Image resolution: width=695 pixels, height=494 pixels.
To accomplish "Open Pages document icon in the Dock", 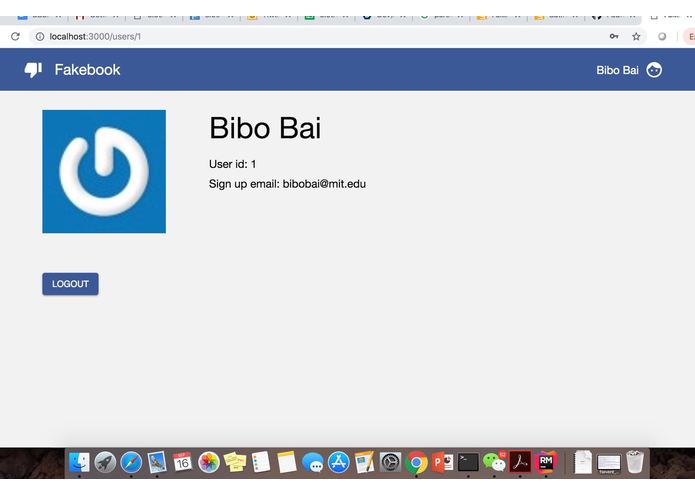I will tap(364, 463).
